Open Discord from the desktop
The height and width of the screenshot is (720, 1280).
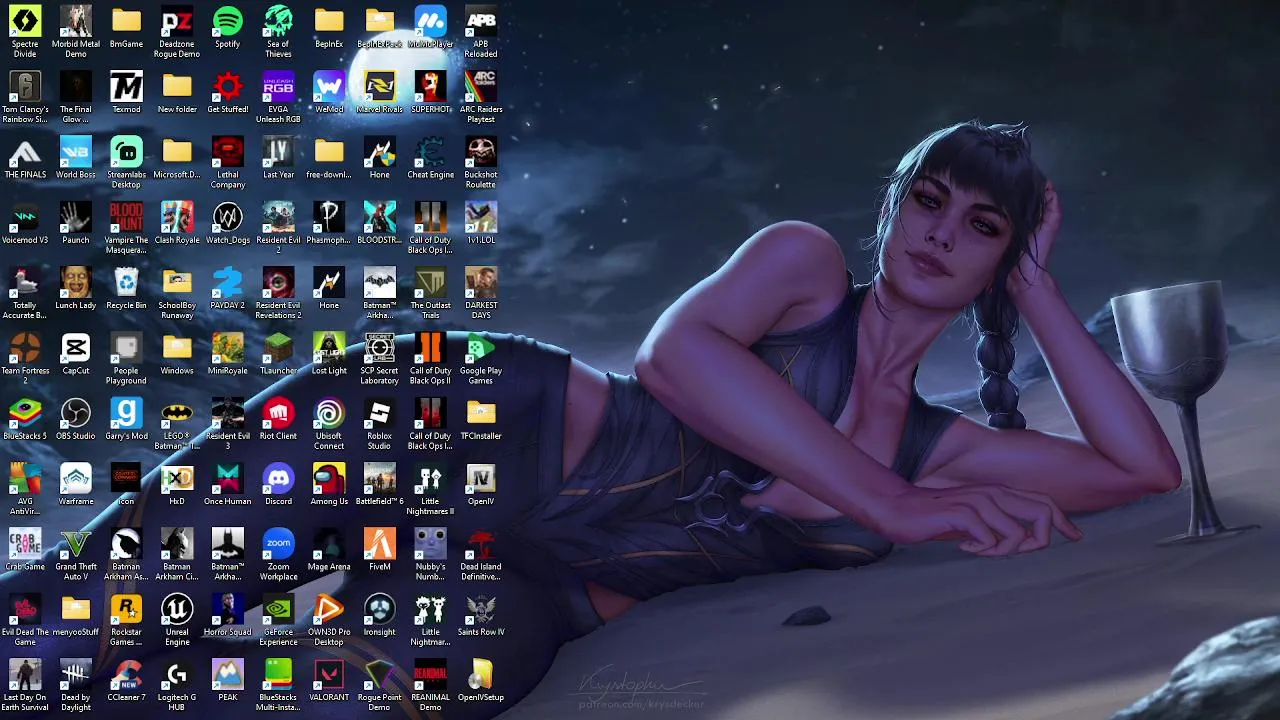(x=278, y=478)
